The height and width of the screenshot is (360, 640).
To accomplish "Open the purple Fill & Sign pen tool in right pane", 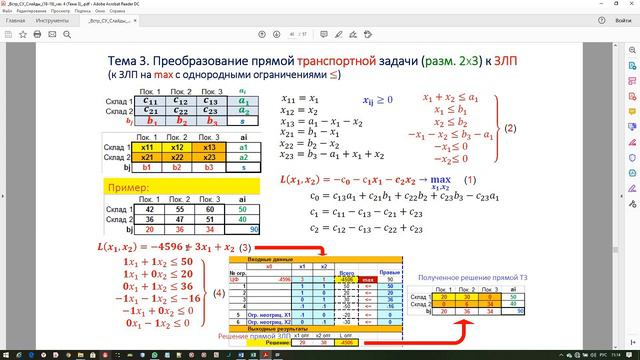I will (632, 188).
